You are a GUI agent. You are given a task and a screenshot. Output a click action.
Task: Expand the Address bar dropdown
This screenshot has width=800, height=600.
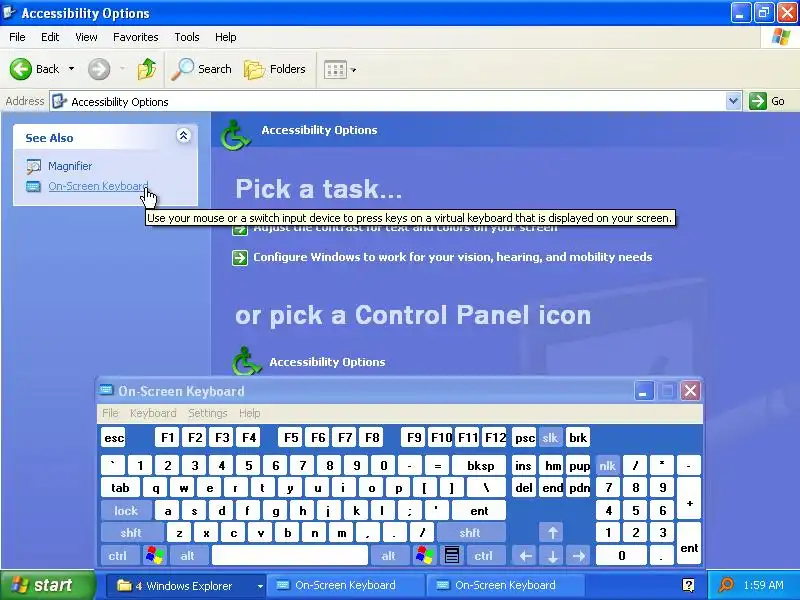(x=733, y=101)
